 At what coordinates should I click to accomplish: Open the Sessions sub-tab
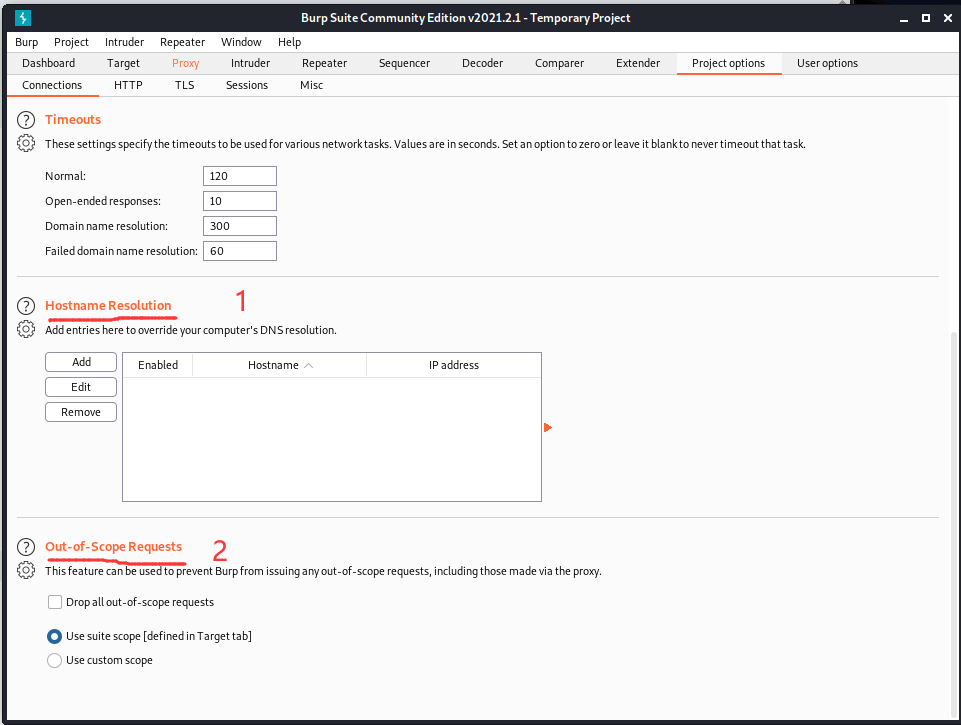(x=246, y=85)
